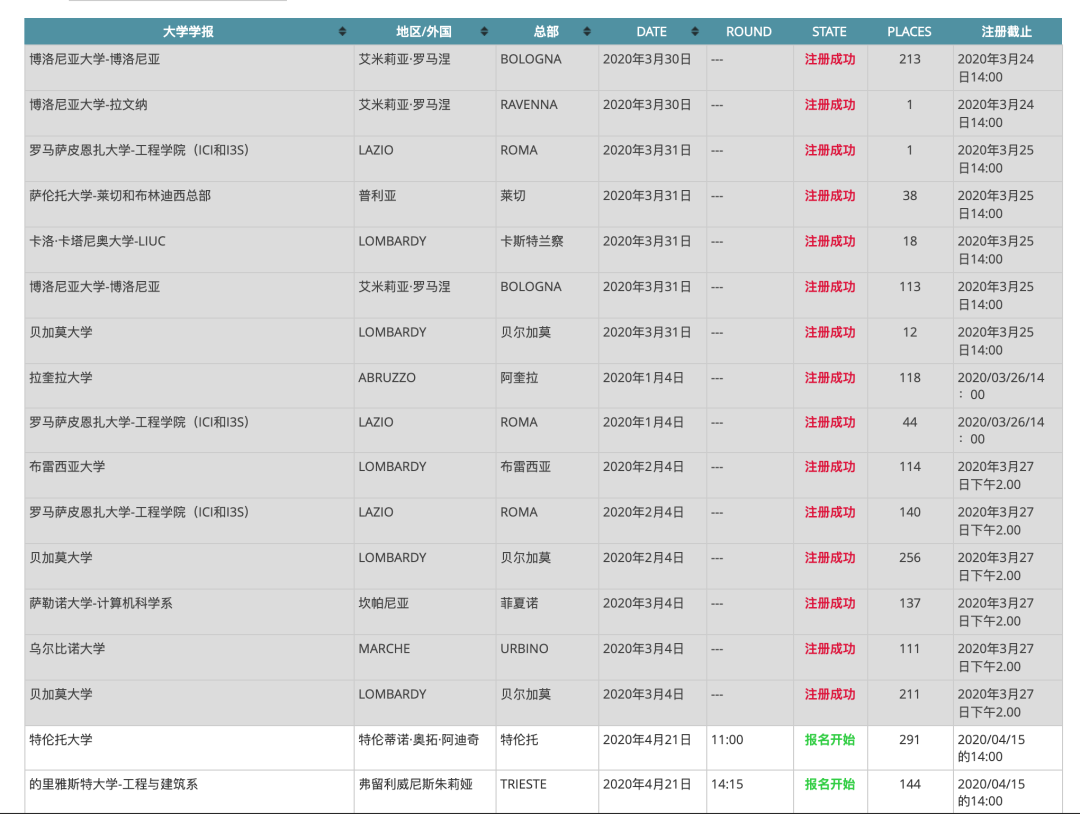Select the 拉奎拉大学 row name
Image resolution: width=1080 pixels, height=814 pixels.
[x=61, y=377]
